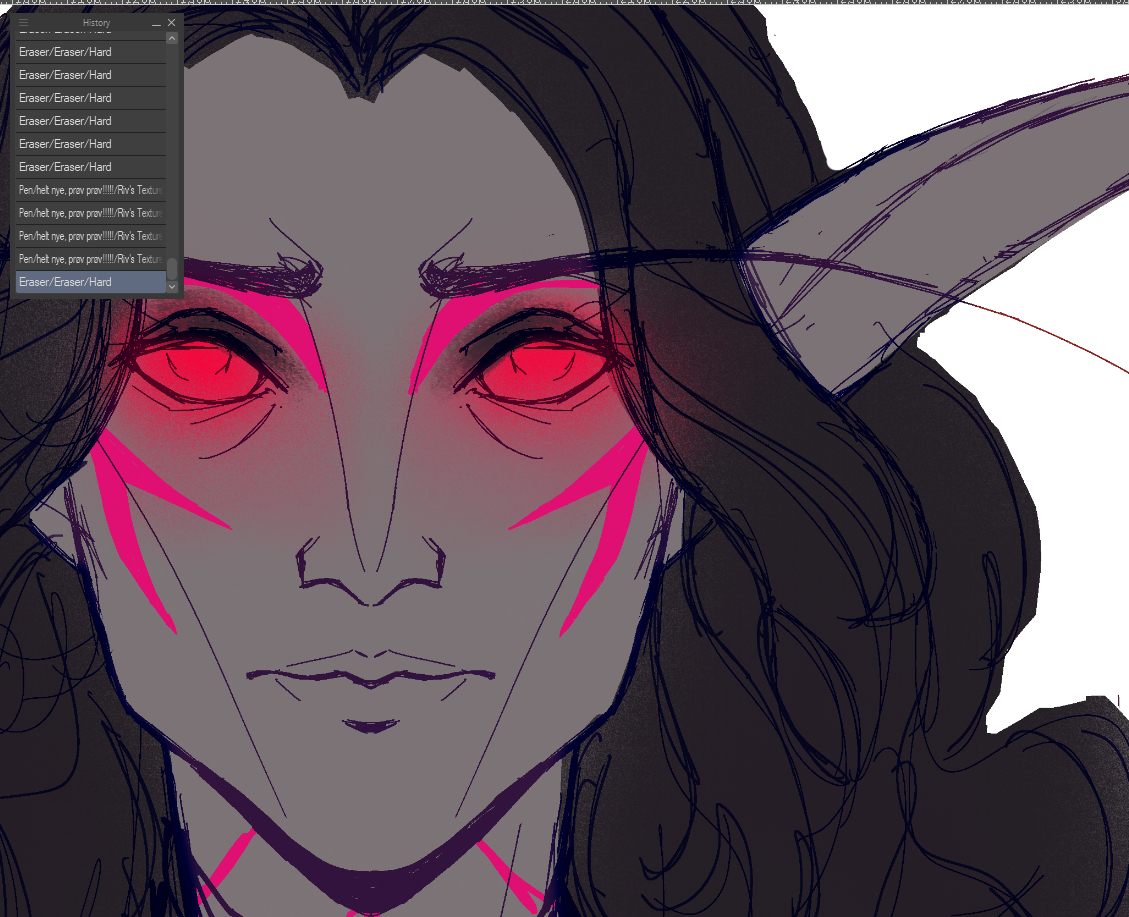Click the History scrollbar down arrow
Viewport: 1129px width, 917px height.
pos(172,286)
